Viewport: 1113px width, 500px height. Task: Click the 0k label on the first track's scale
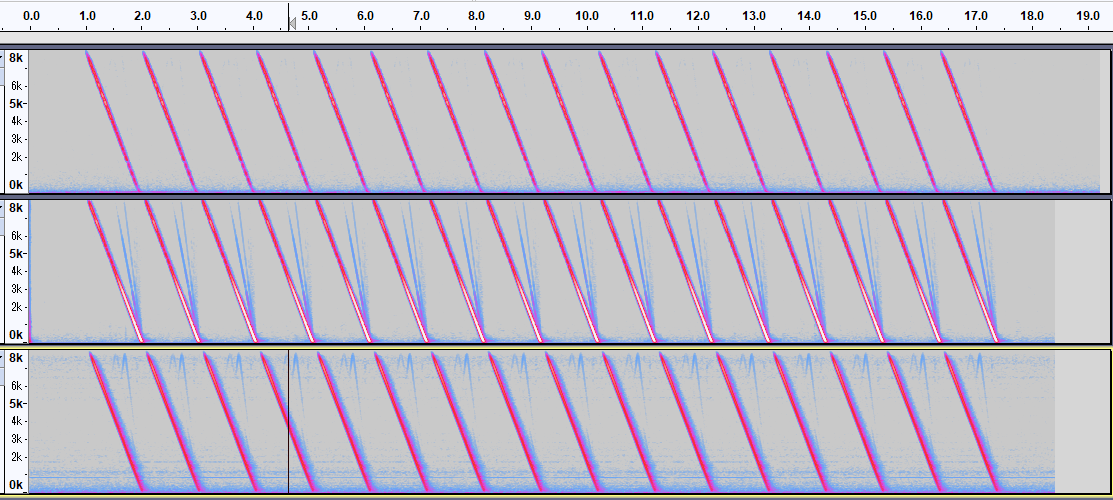16,185
